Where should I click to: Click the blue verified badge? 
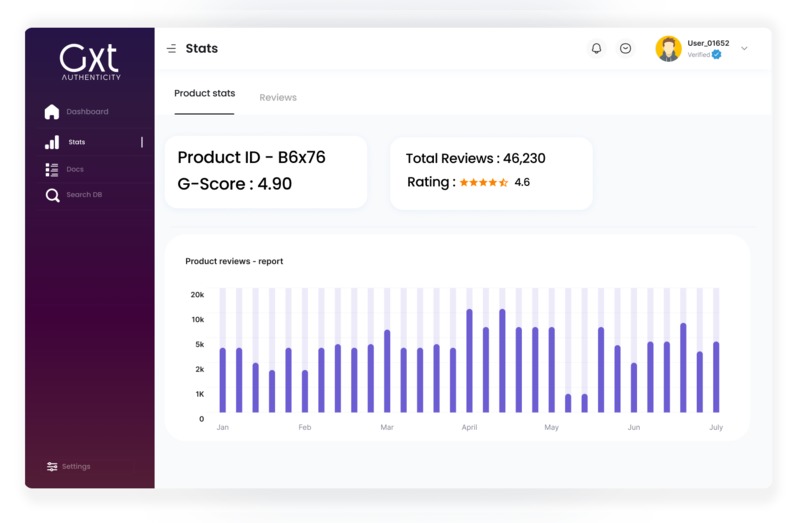(717, 55)
